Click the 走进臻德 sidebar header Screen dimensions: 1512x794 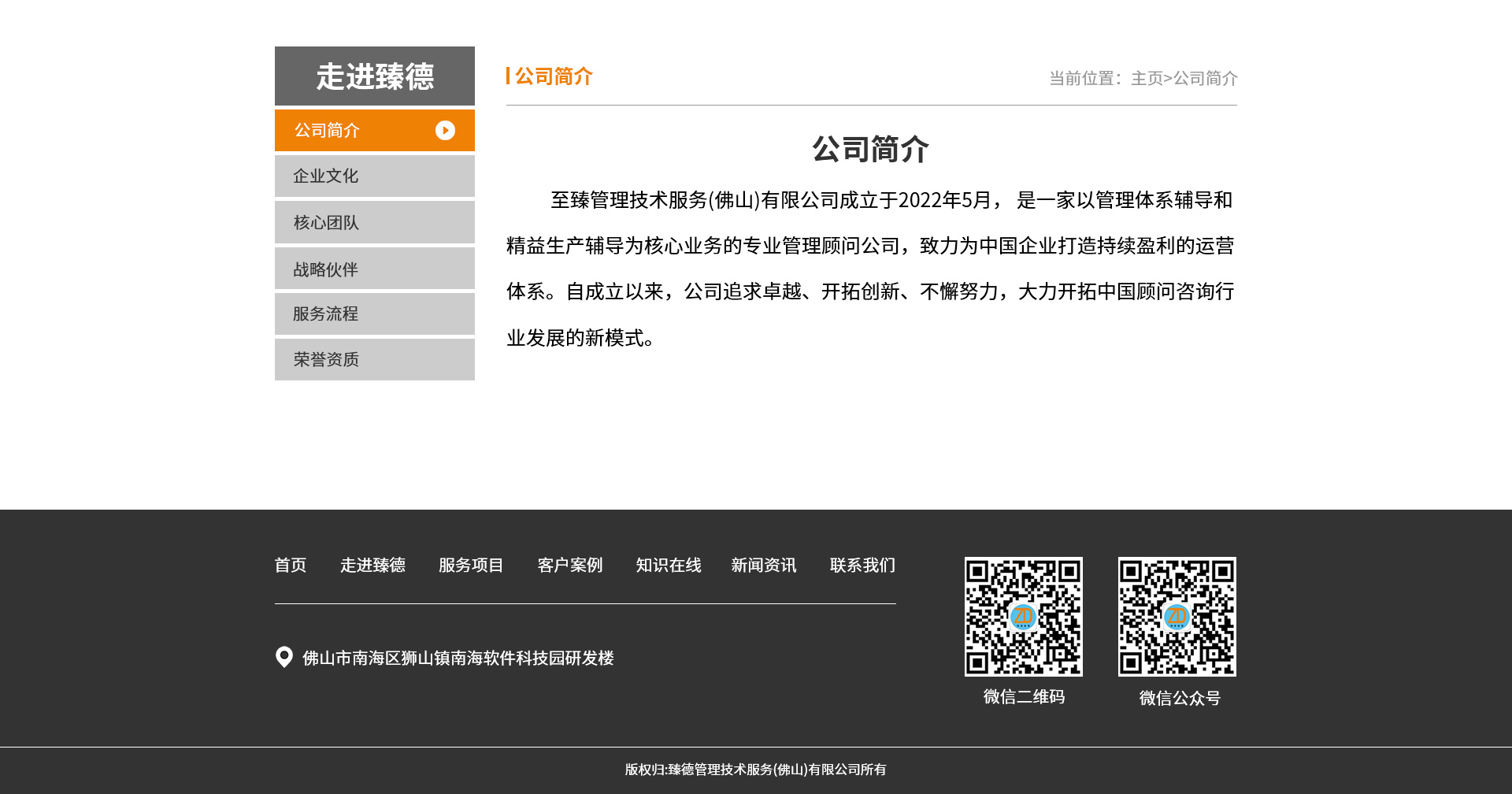[x=374, y=76]
